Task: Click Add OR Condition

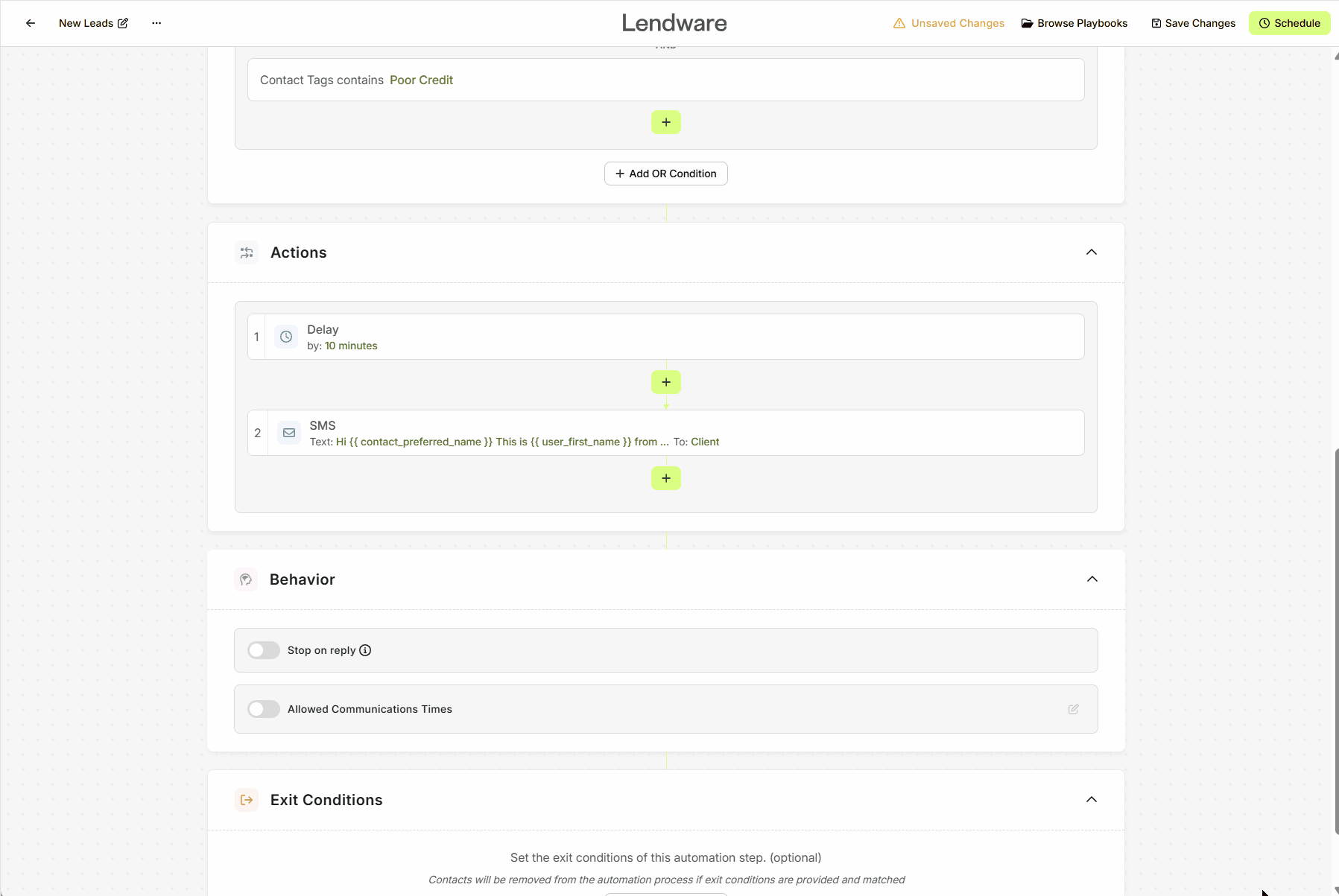Action: (x=665, y=173)
